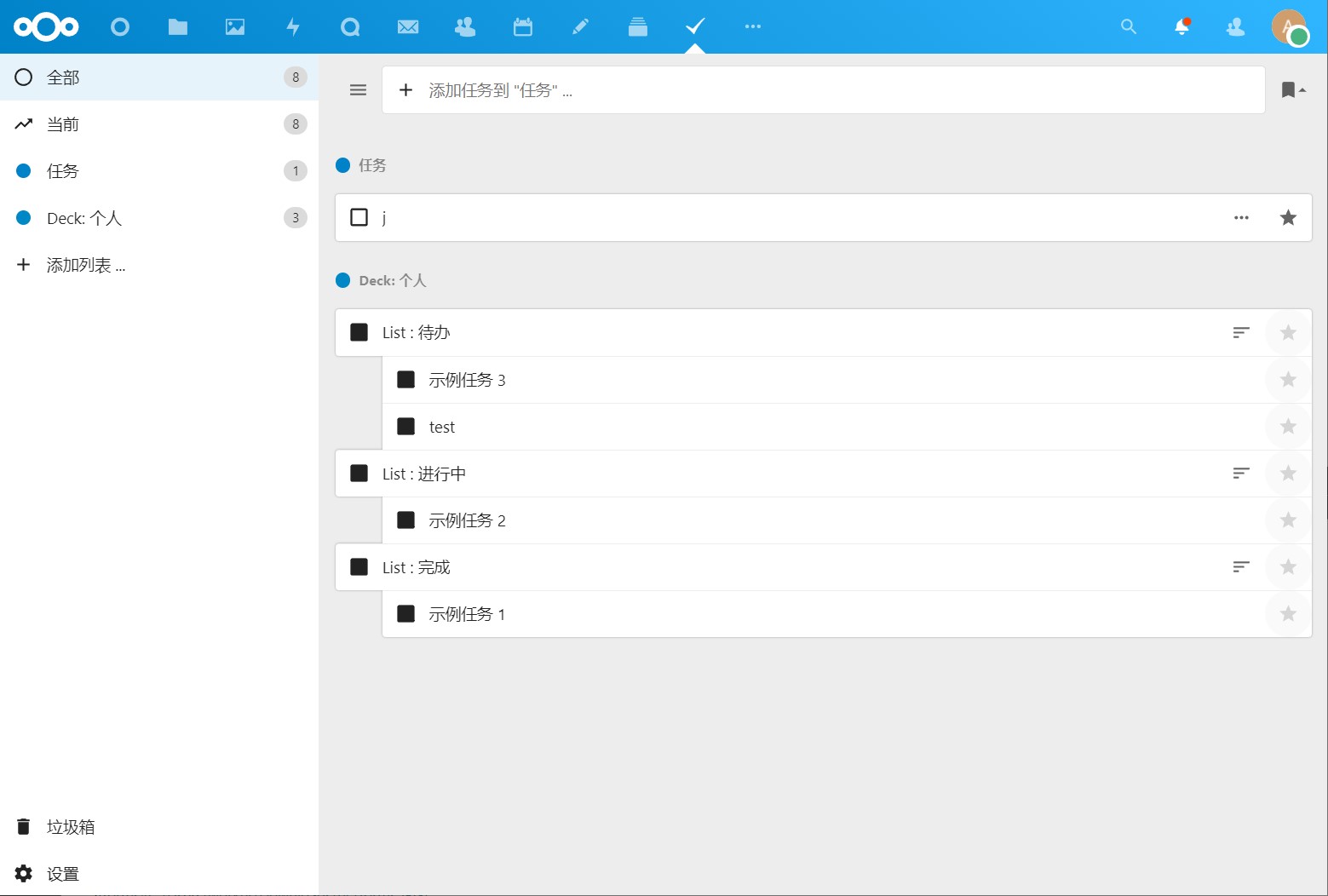The image size is (1328, 896).
Task: Select Deck: 个人 in sidebar
Action: click(83, 218)
